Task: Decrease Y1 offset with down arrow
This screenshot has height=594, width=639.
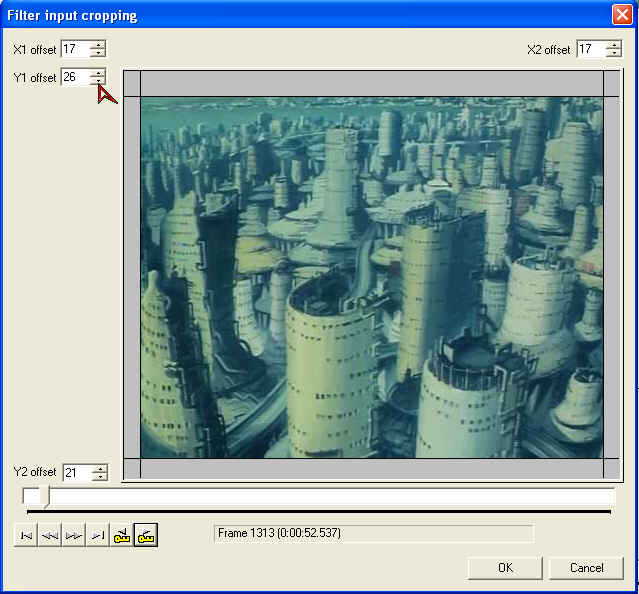Action: point(98,81)
